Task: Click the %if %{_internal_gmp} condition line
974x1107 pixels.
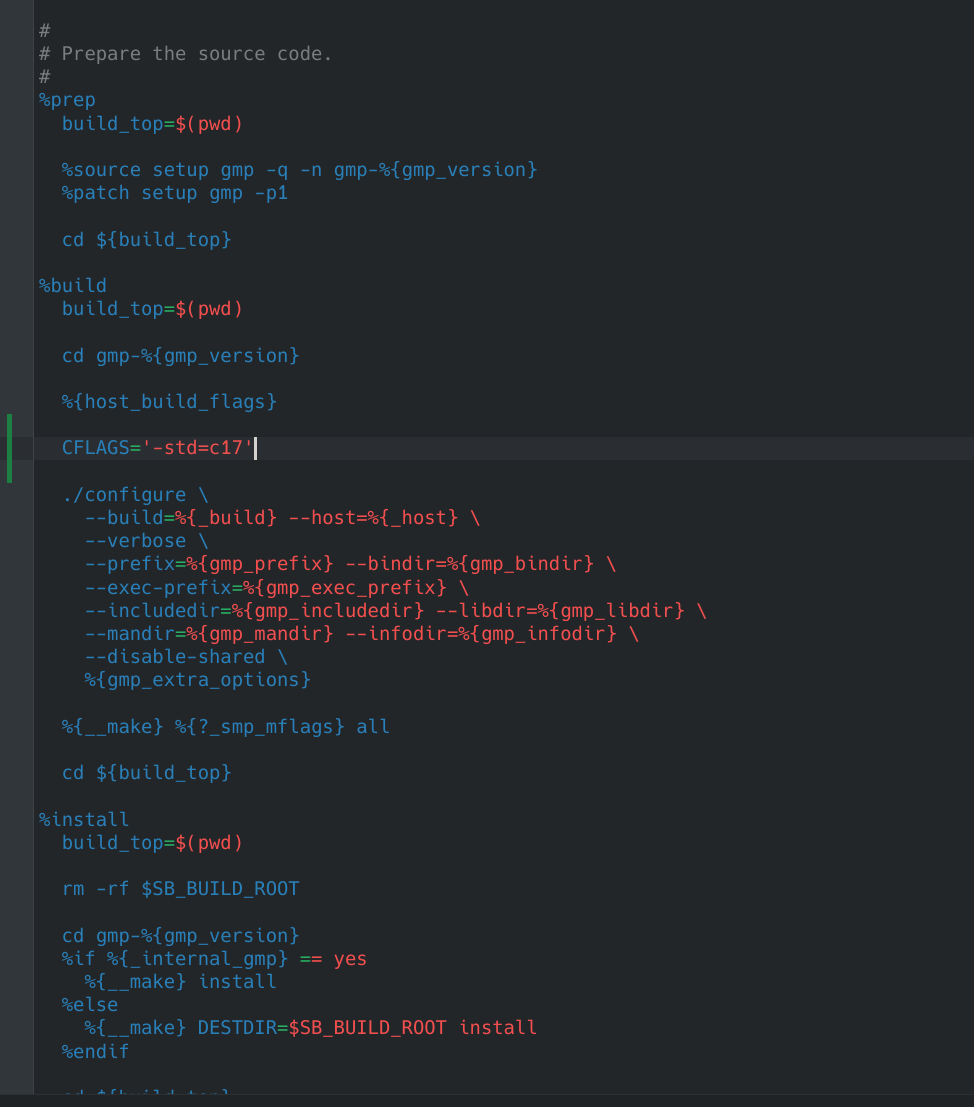Action: [214, 959]
